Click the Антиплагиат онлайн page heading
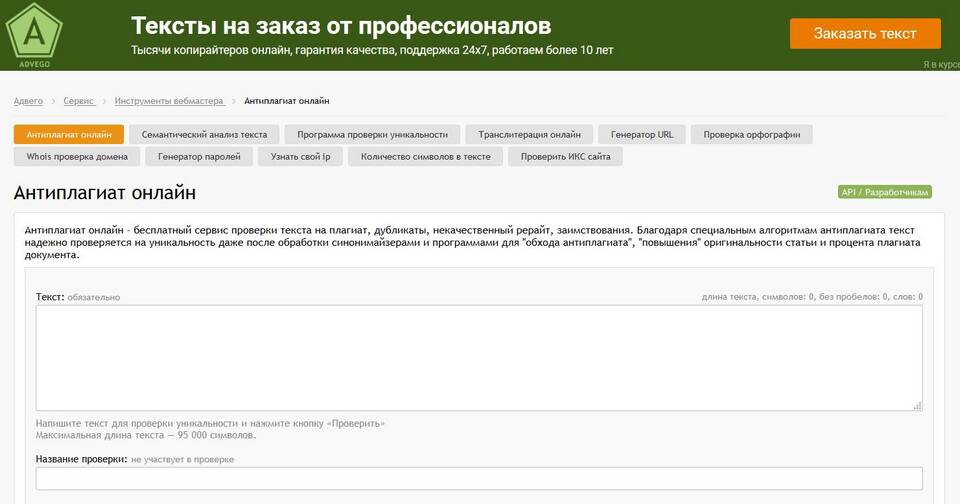 click(x=105, y=193)
